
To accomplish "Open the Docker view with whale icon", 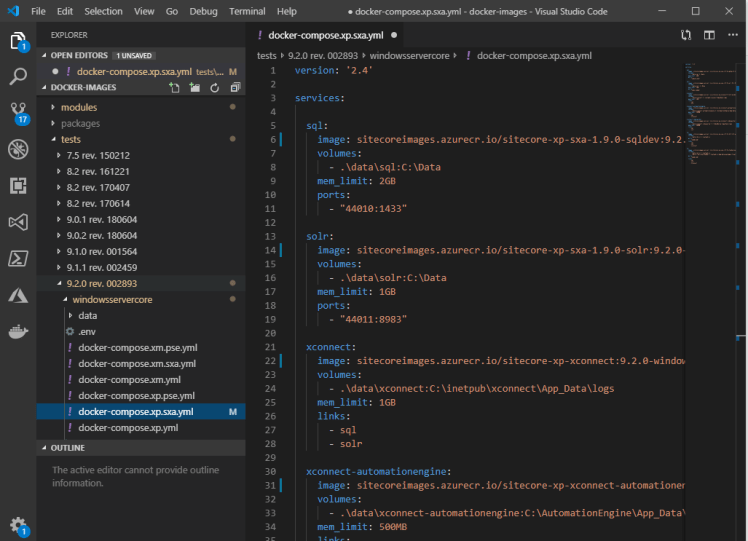I will click(x=18, y=331).
